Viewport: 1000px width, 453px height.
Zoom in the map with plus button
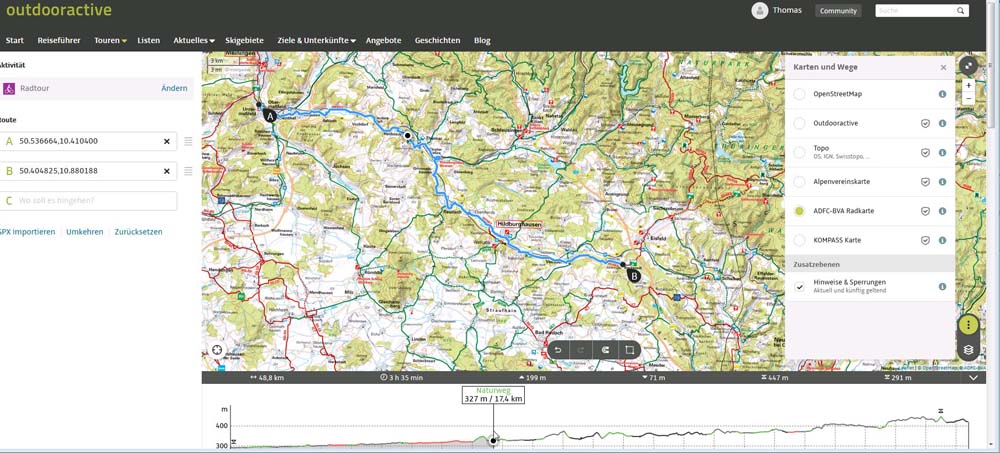coord(968,86)
